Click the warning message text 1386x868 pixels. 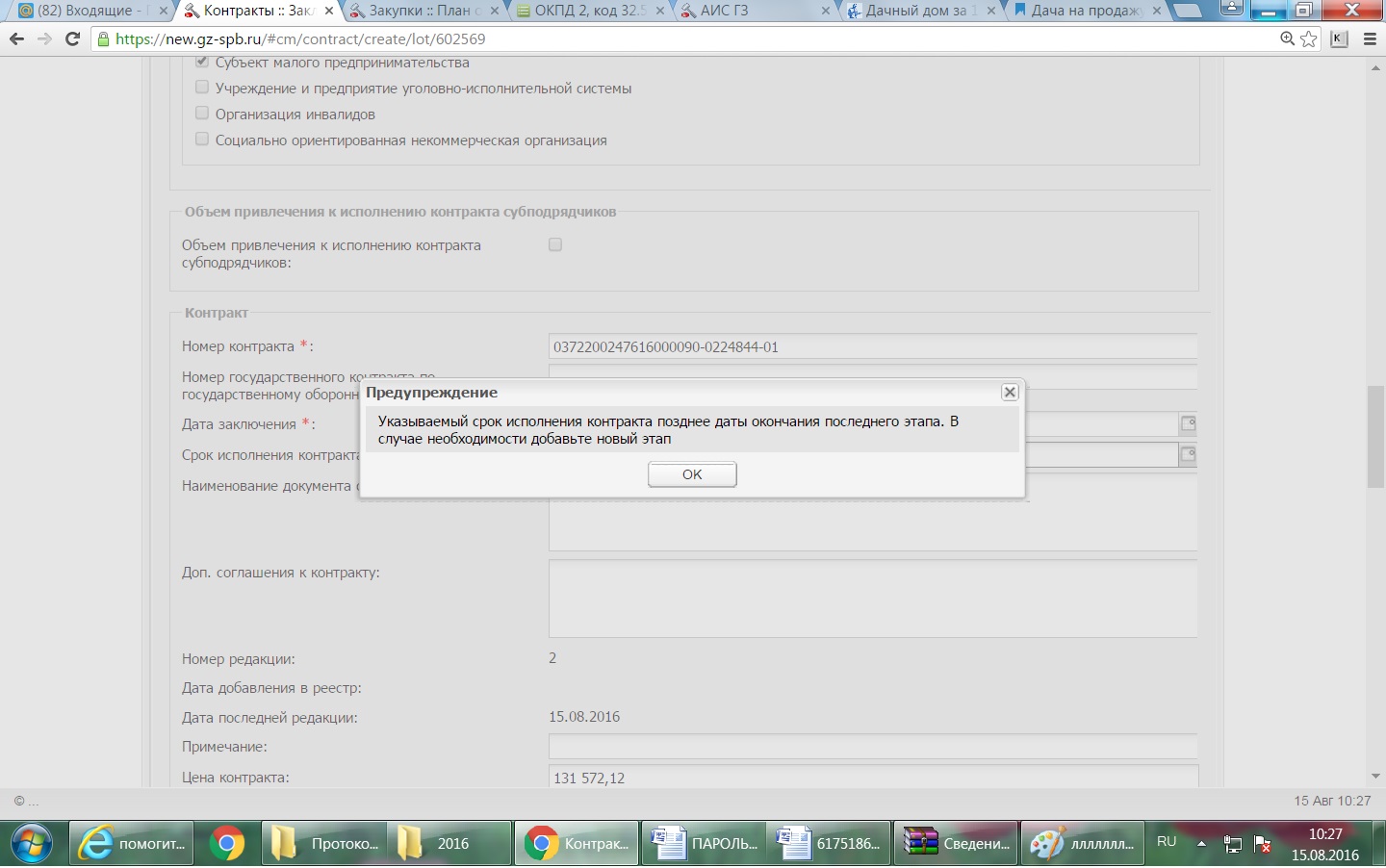tap(668, 430)
